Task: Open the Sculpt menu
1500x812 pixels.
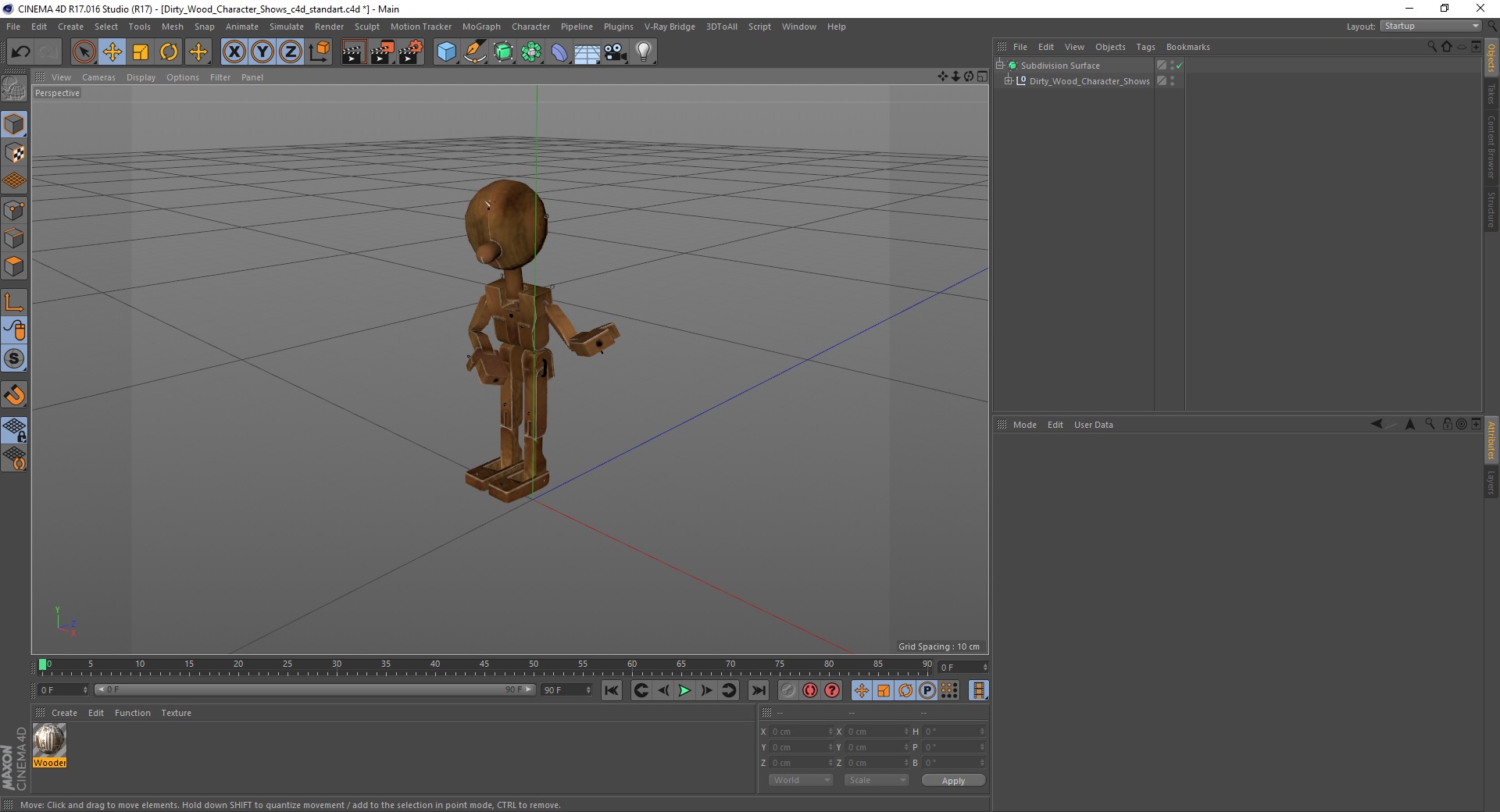Action: (366, 27)
